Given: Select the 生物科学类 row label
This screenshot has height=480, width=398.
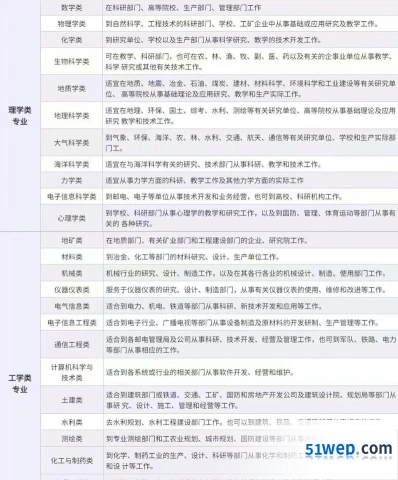Looking at the screenshot, I should click(x=72, y=62).
